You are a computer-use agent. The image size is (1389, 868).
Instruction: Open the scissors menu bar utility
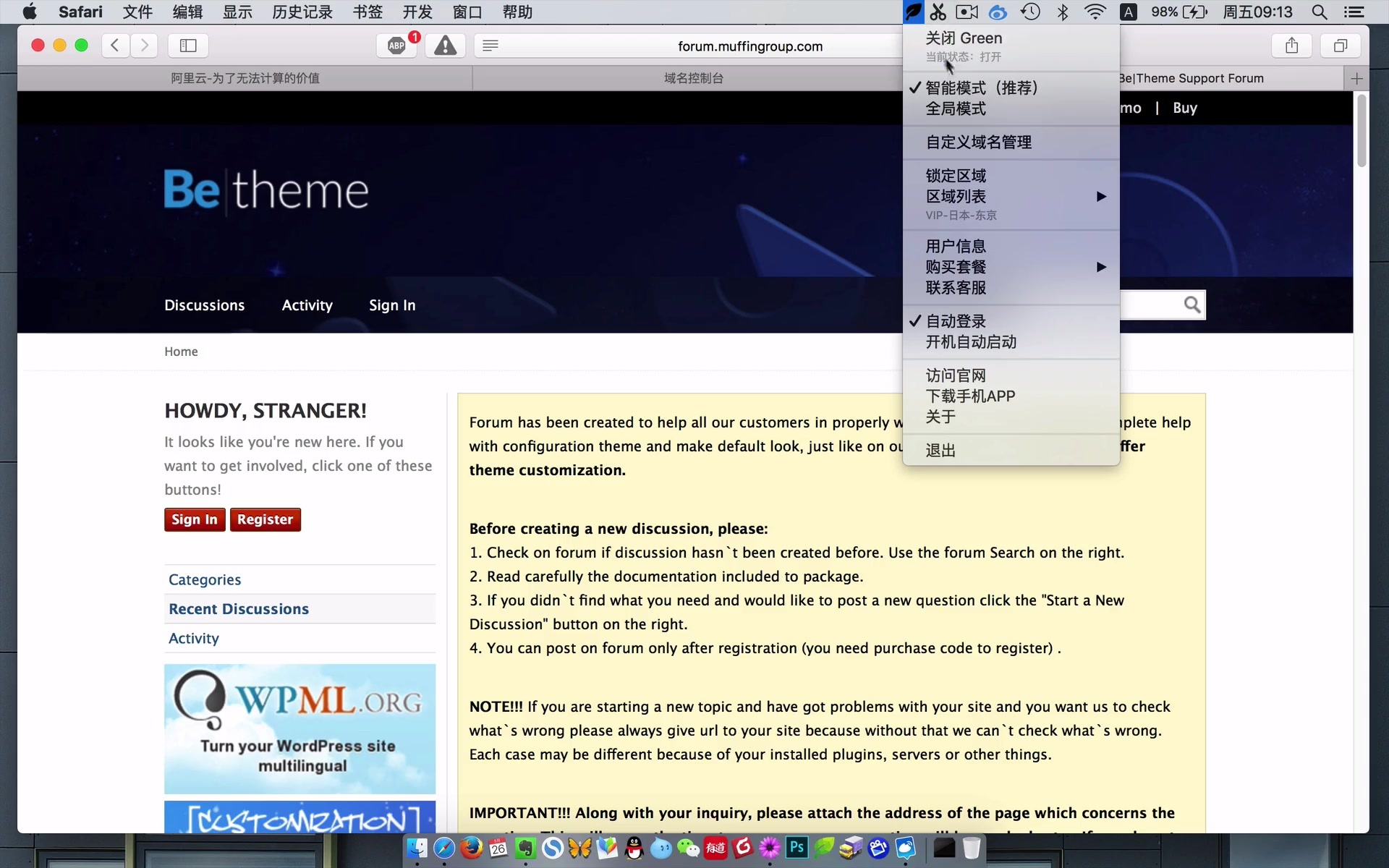coord(938,12)
